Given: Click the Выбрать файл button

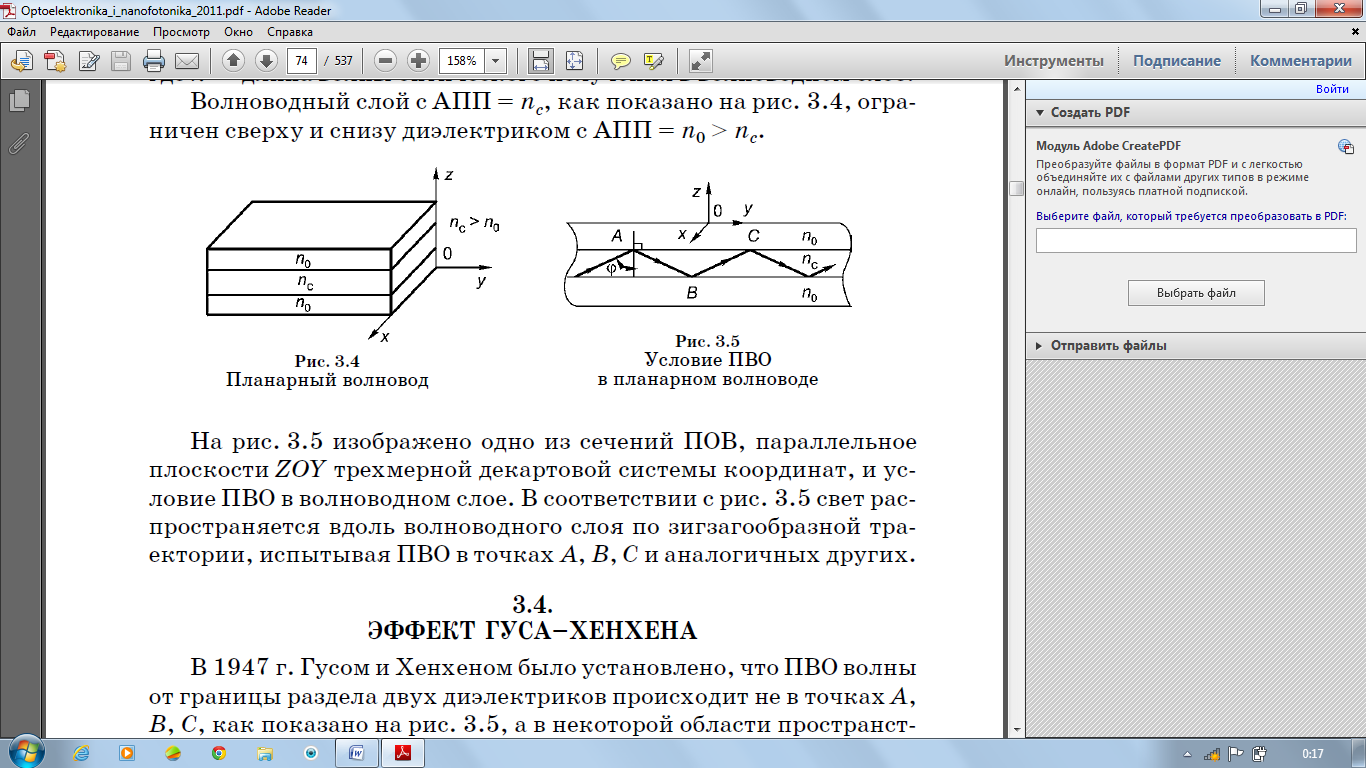Looking at the screenshot, I should (1196, 293).
